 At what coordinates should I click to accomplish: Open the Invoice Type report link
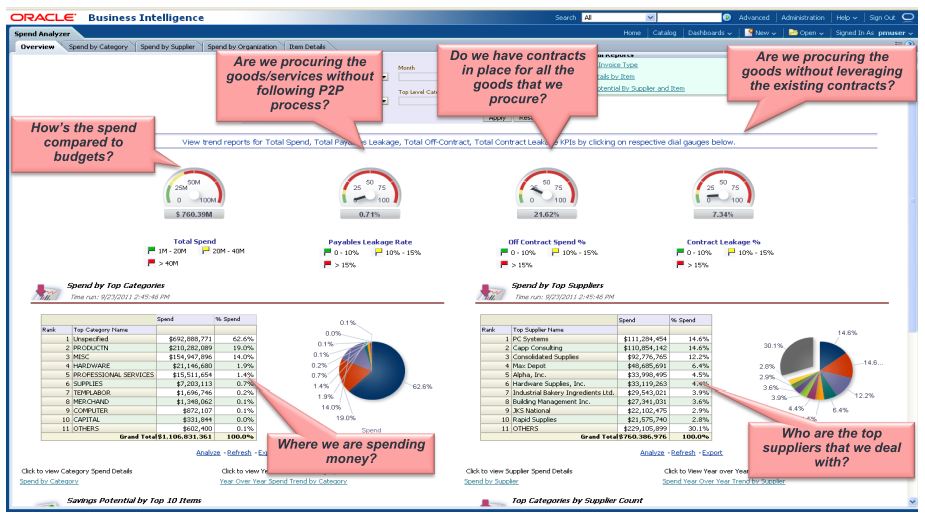[618, 65]
